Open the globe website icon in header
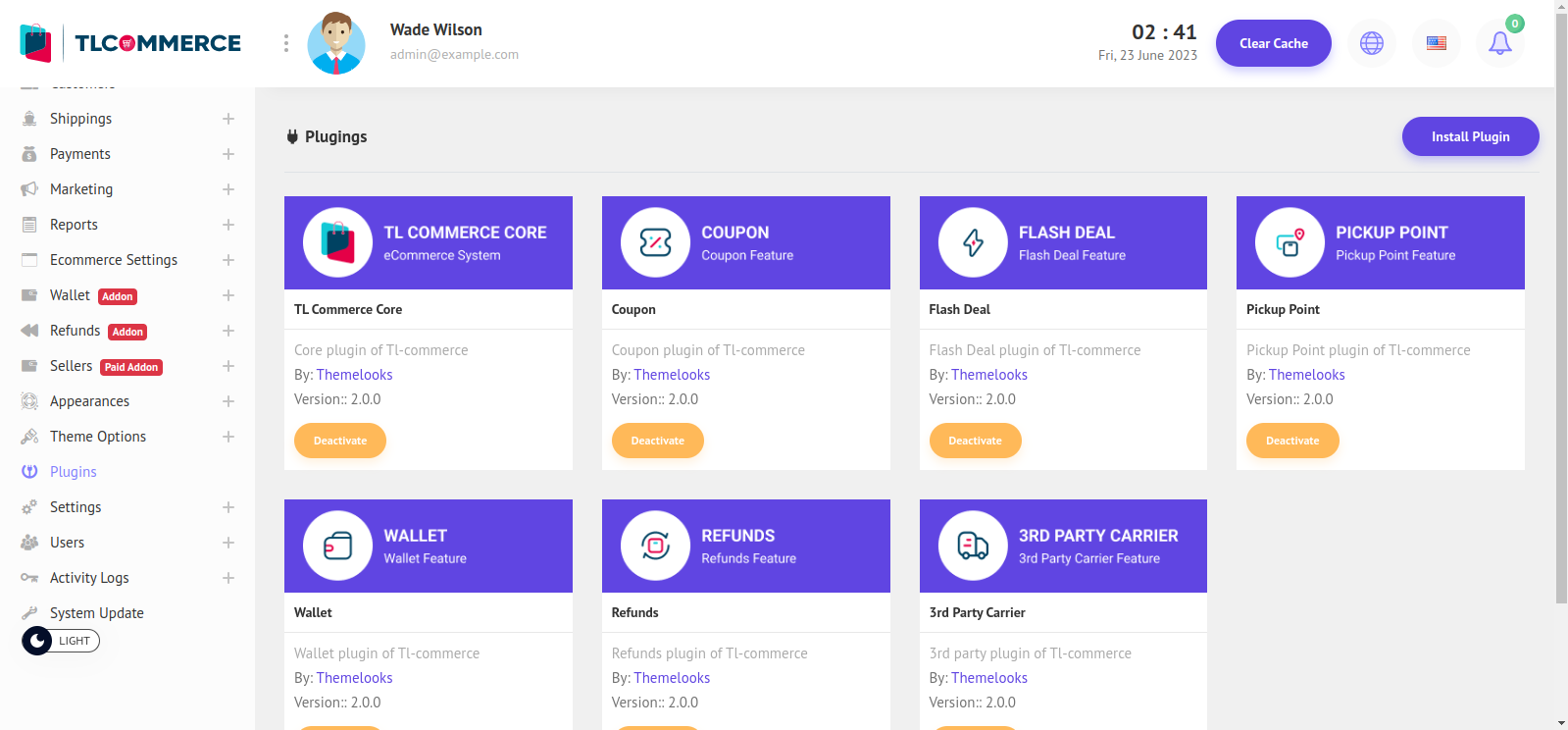 pyautogui.click(x=1371, y=43)
